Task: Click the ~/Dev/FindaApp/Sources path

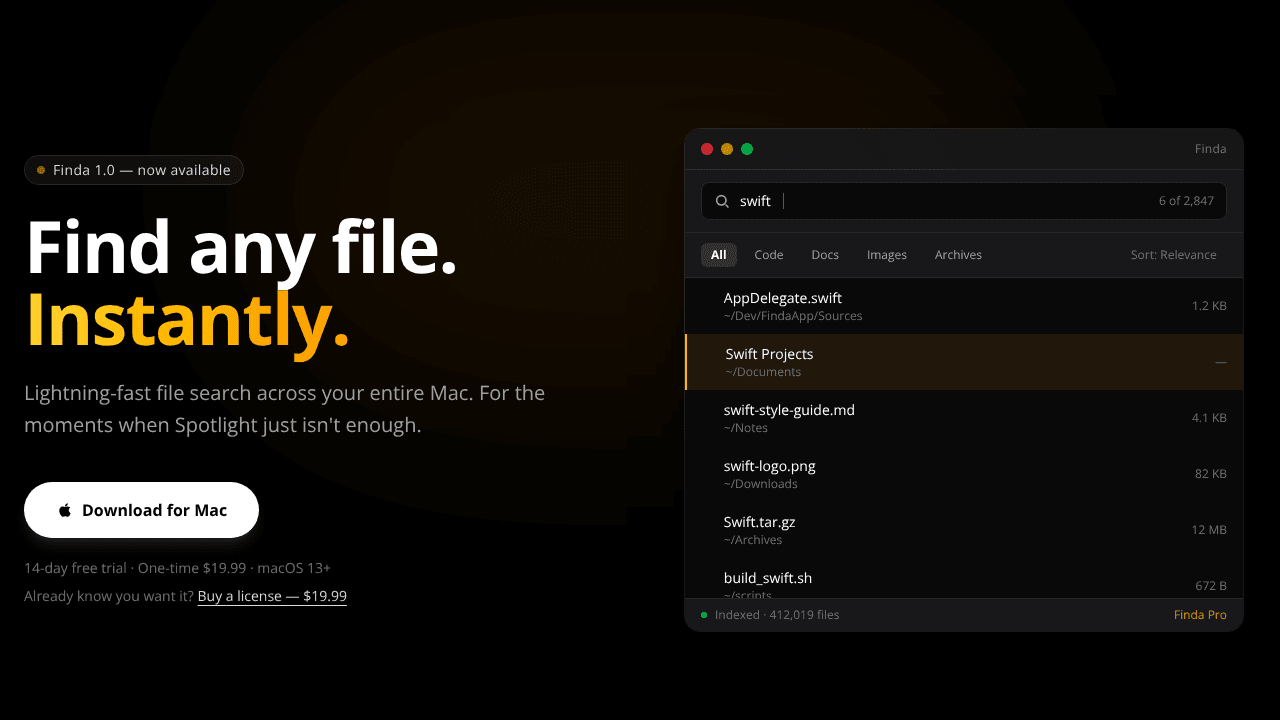Action: [x=793, y=316]
